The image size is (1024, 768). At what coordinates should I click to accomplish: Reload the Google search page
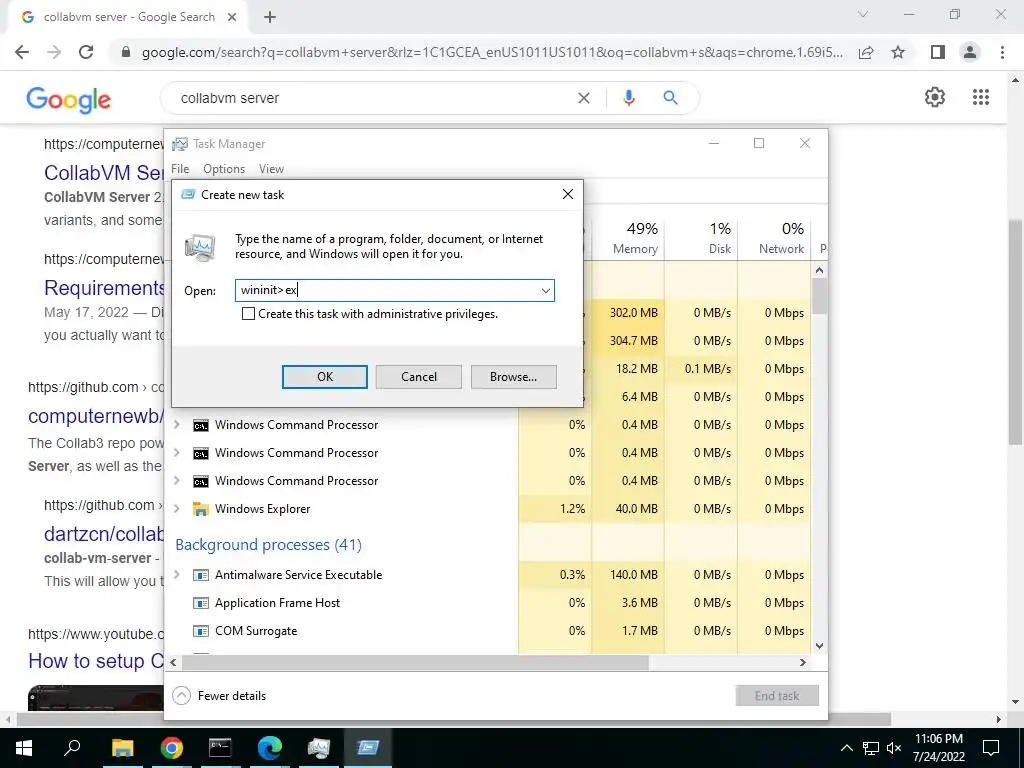pos(86,52)
